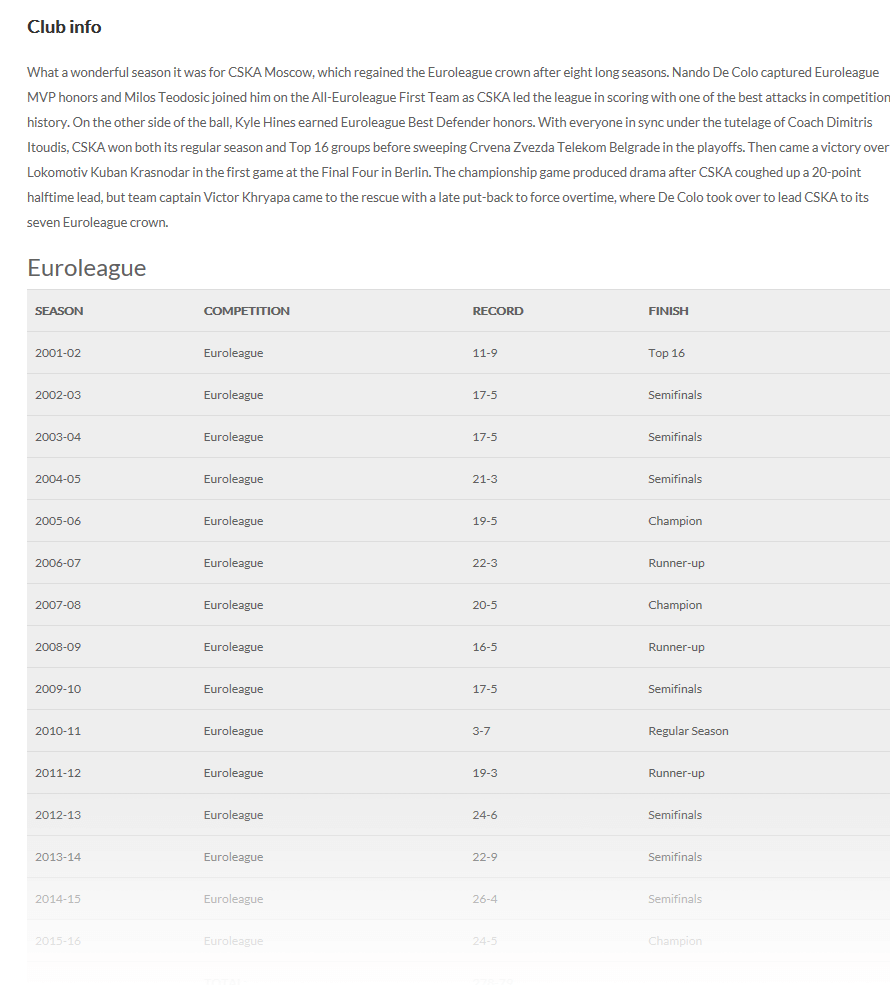Click the 21-3 record for 2004-05
The image size is (890, 985).
(x=484, y=479)
